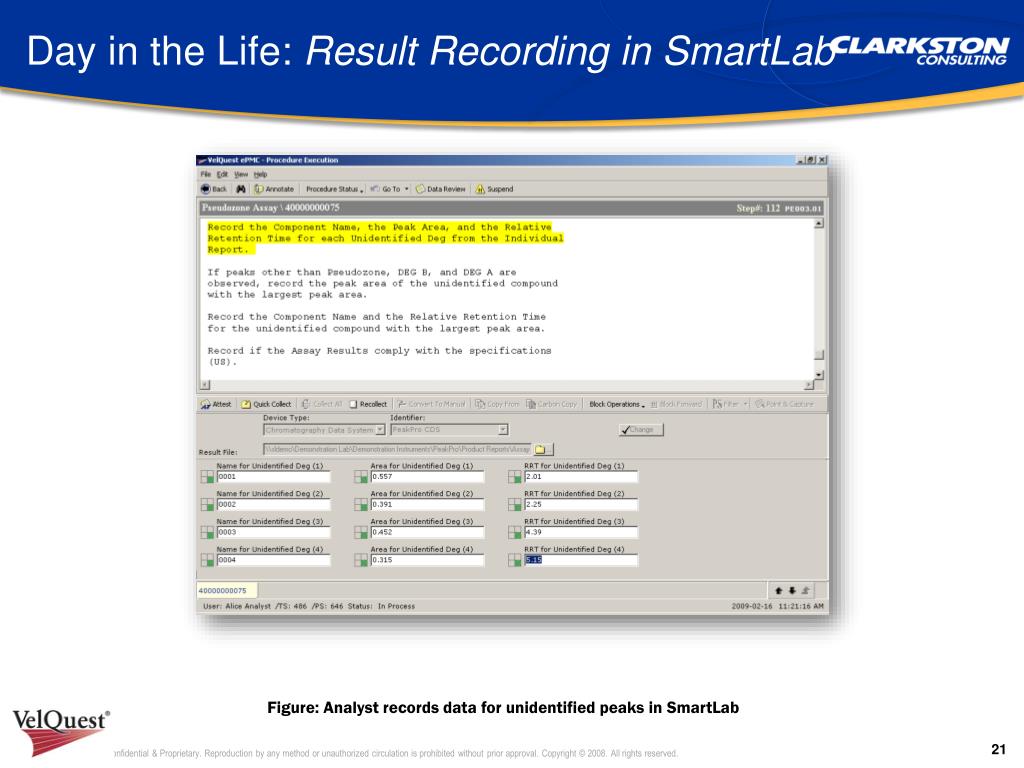The width and height of the screenshot is (1024, 768).
Task: Click the RRT for Unidentified Deg (1) field
Action: coord(581,477)
